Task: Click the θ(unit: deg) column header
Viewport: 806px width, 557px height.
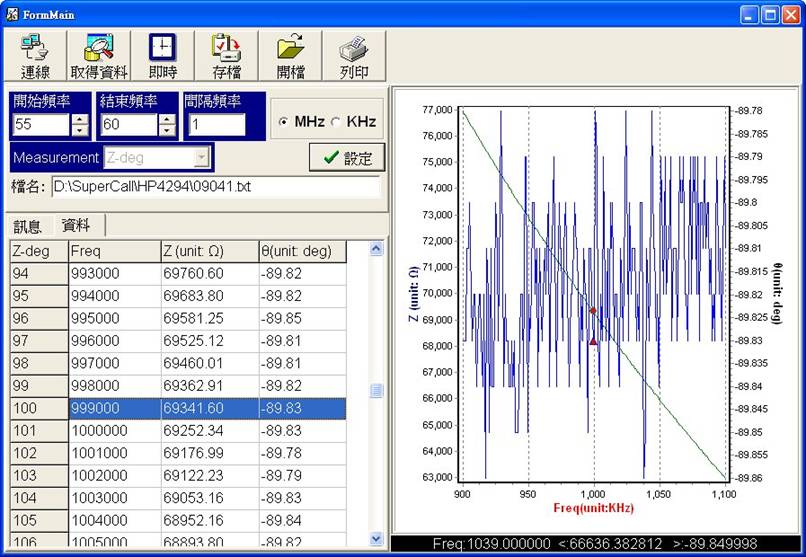Action: tap(302, 252)
